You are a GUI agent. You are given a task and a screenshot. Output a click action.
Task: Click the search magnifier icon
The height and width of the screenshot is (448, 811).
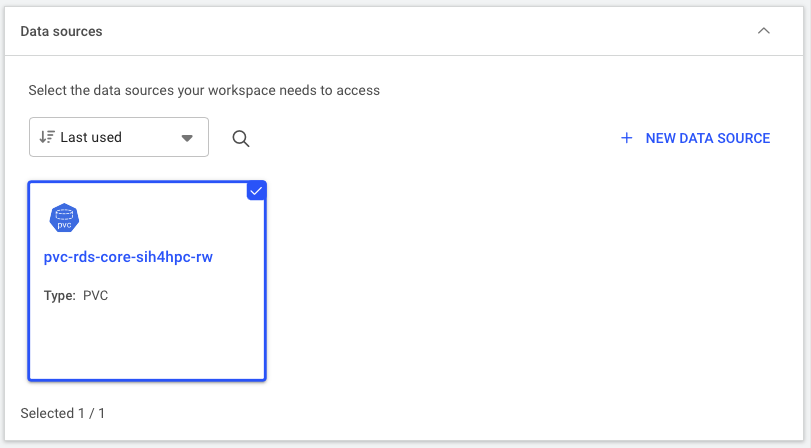pyautogui.click(x=240, y=138)
